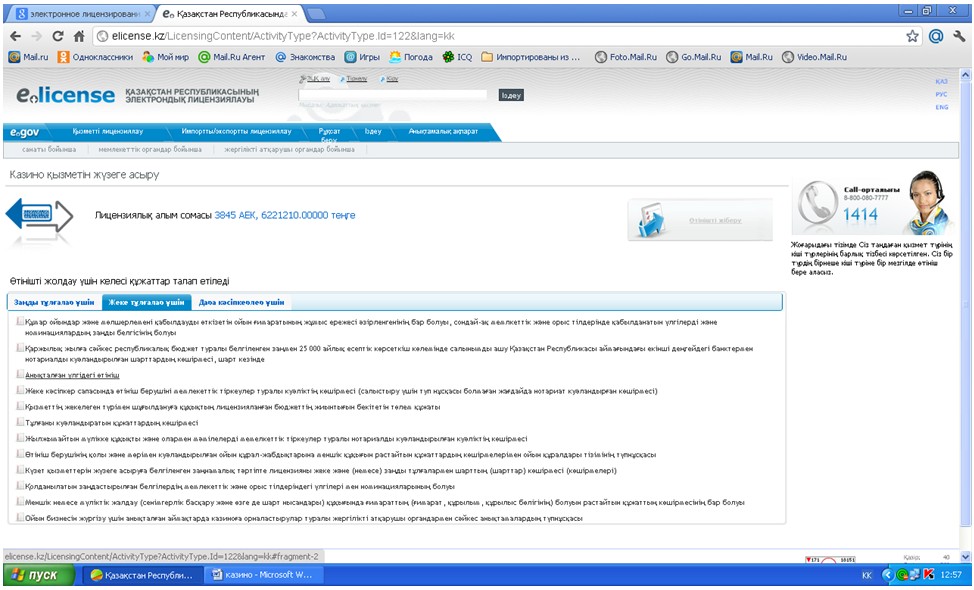This screenshot has width=974, height=590.
Task: Click the elicense logo
Action: [65, 94]
